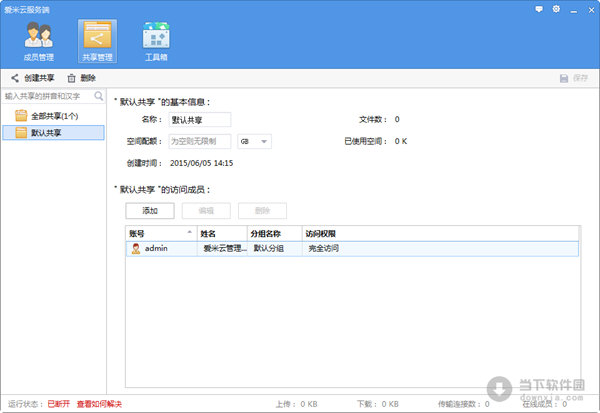Viewport: 600px width, 413px height.
Task: Click the 删除 trash icon in toolbar
Action: point(72,78)
